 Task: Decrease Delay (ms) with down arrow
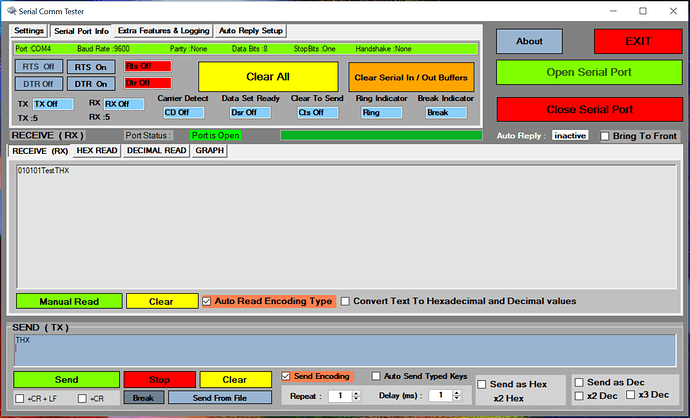[x=457, y=399]
